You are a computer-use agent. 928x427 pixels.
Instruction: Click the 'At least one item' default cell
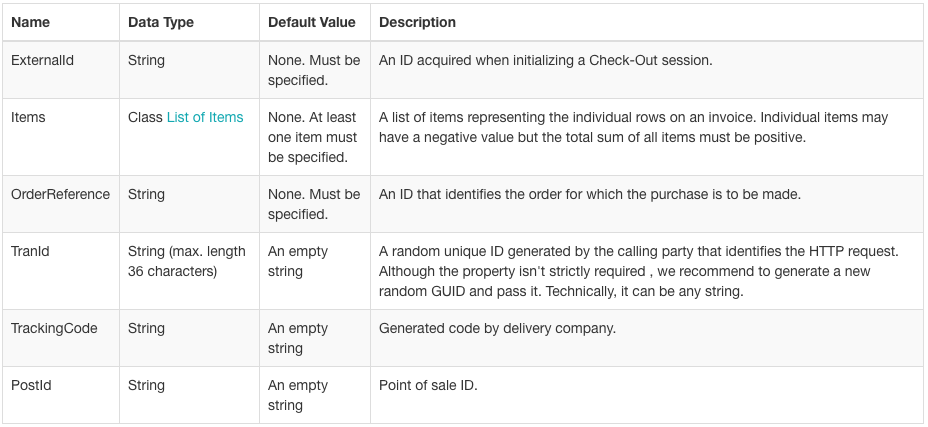click(x=312, y=137)
